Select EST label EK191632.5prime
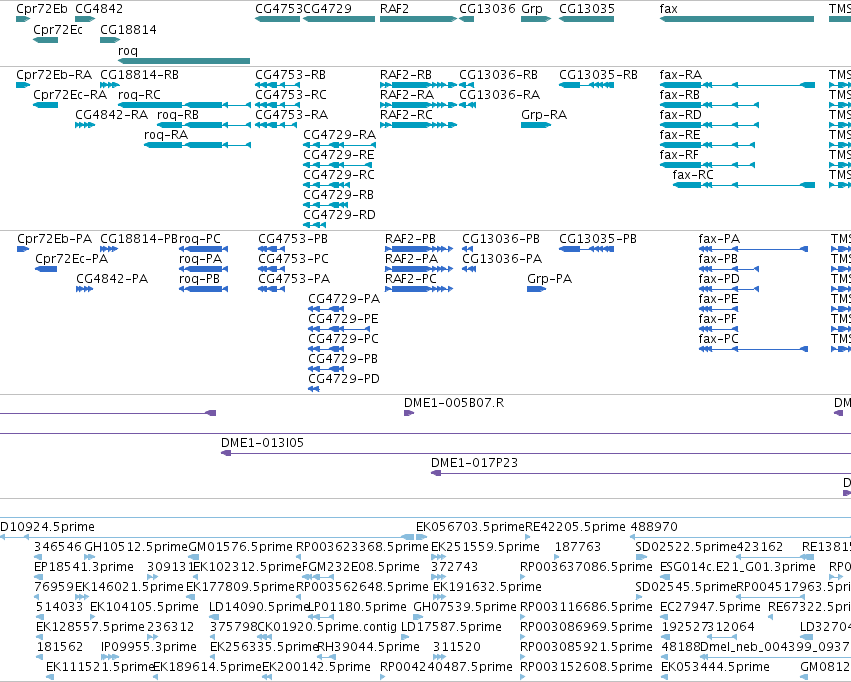 (x=487, y=587)
